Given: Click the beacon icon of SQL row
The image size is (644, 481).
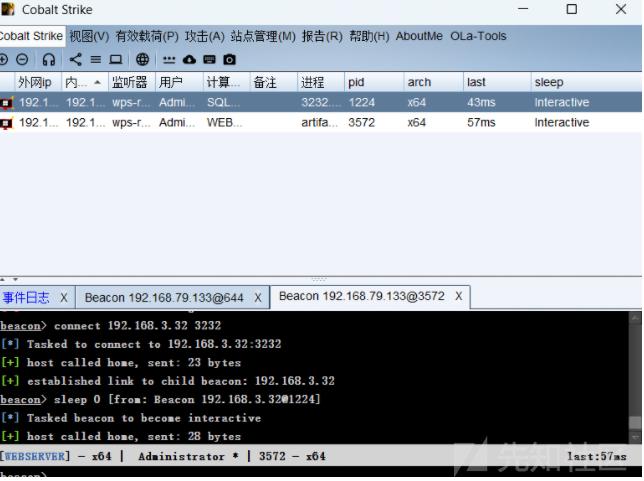Looking at the screenshot, I should coord(7,103).
